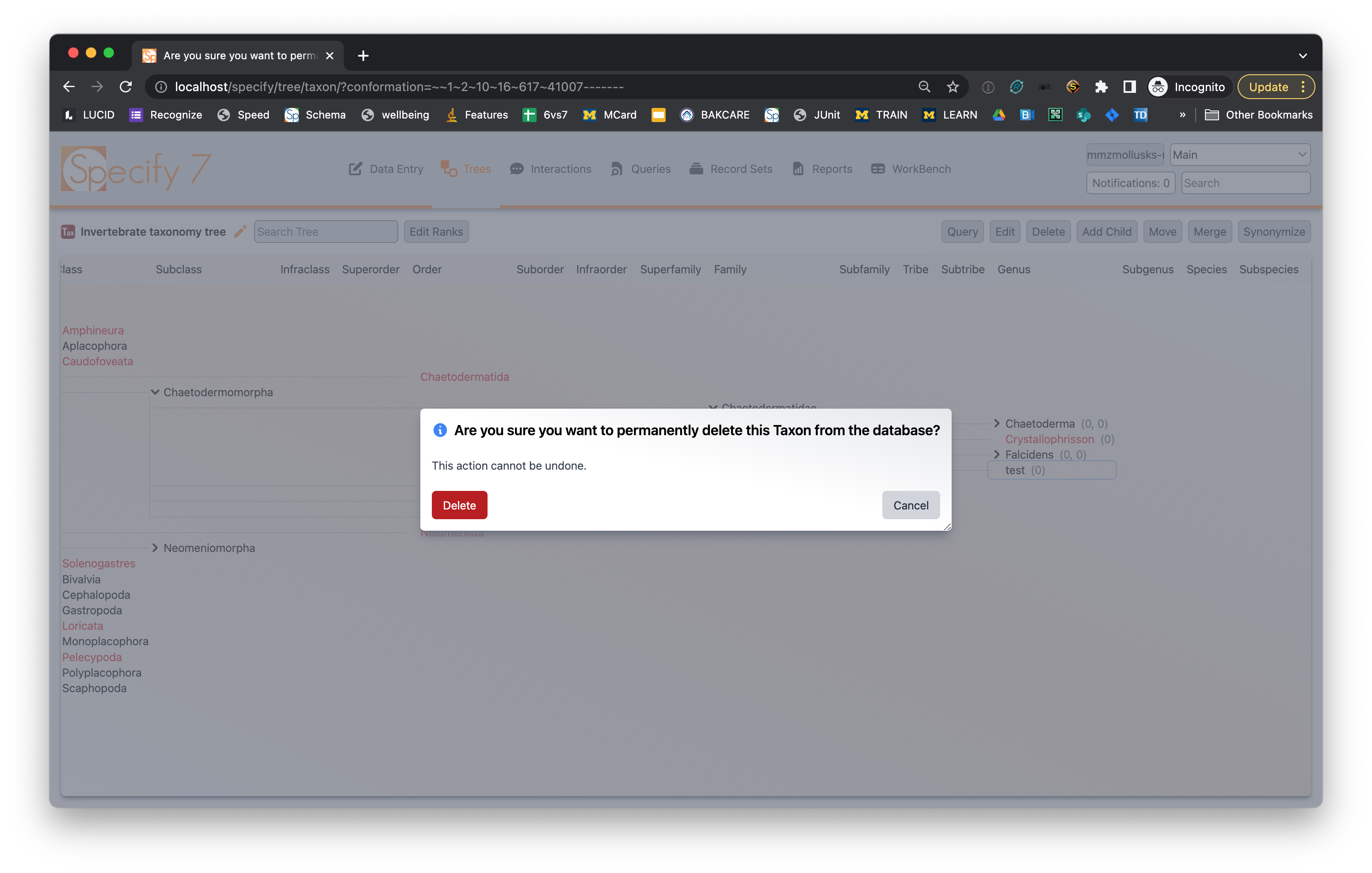Confirm deletion with the Delete button

[459, 505]
